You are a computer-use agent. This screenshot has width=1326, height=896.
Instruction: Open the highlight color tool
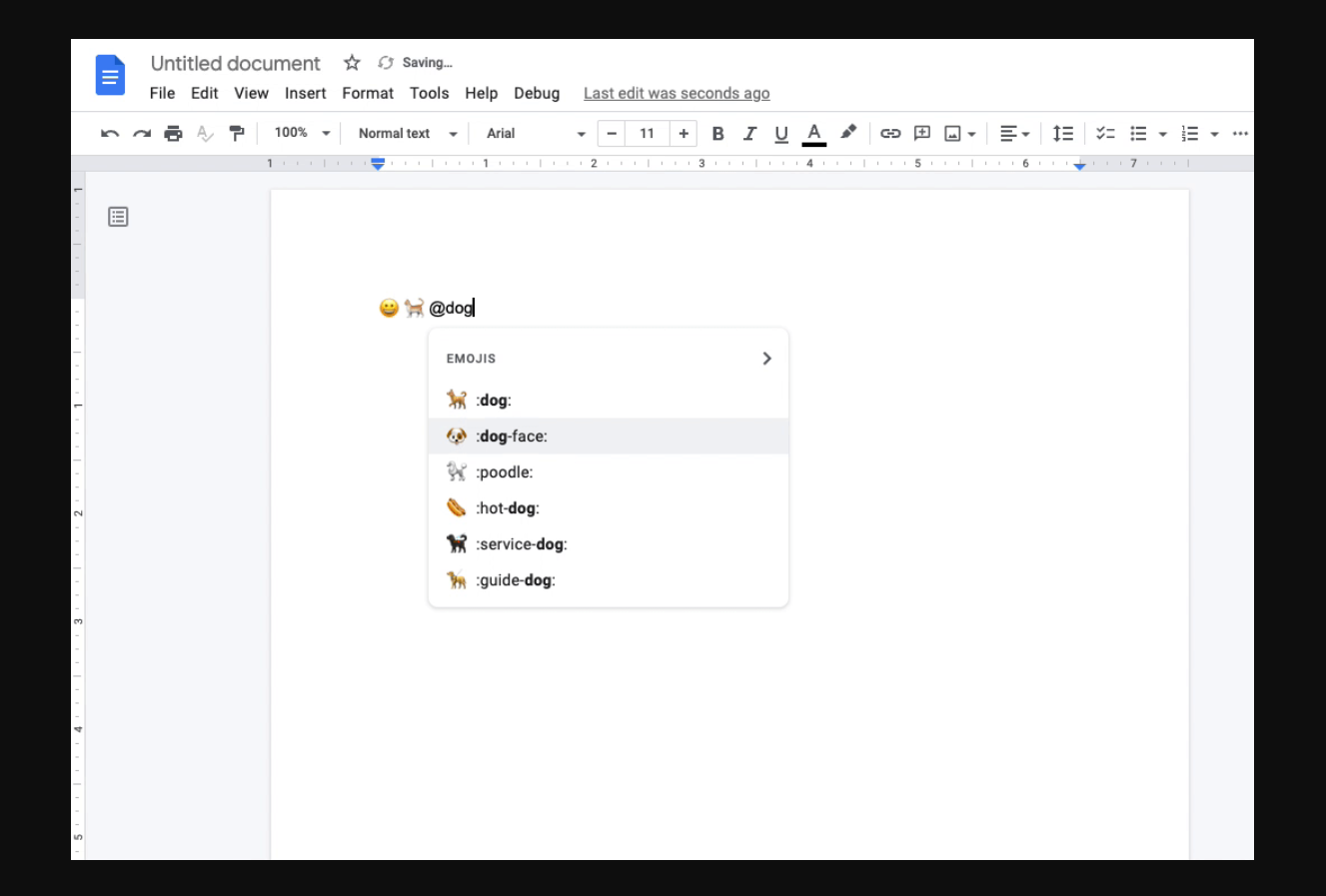tap(848, 133)
